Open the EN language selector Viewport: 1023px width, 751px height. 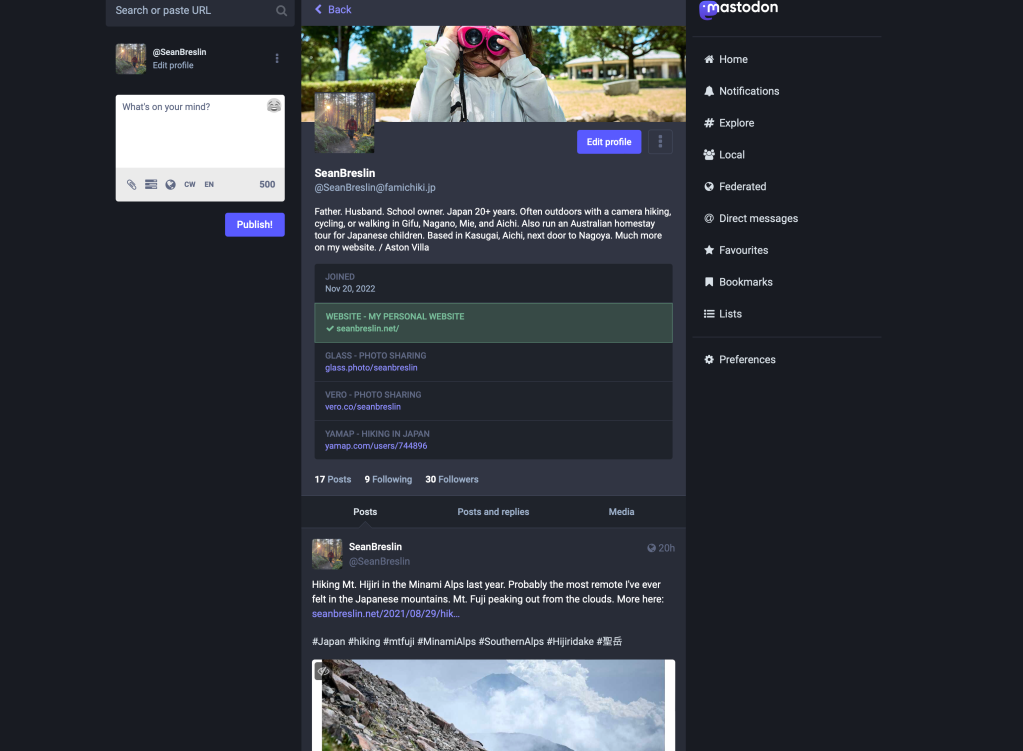[209, 184]
